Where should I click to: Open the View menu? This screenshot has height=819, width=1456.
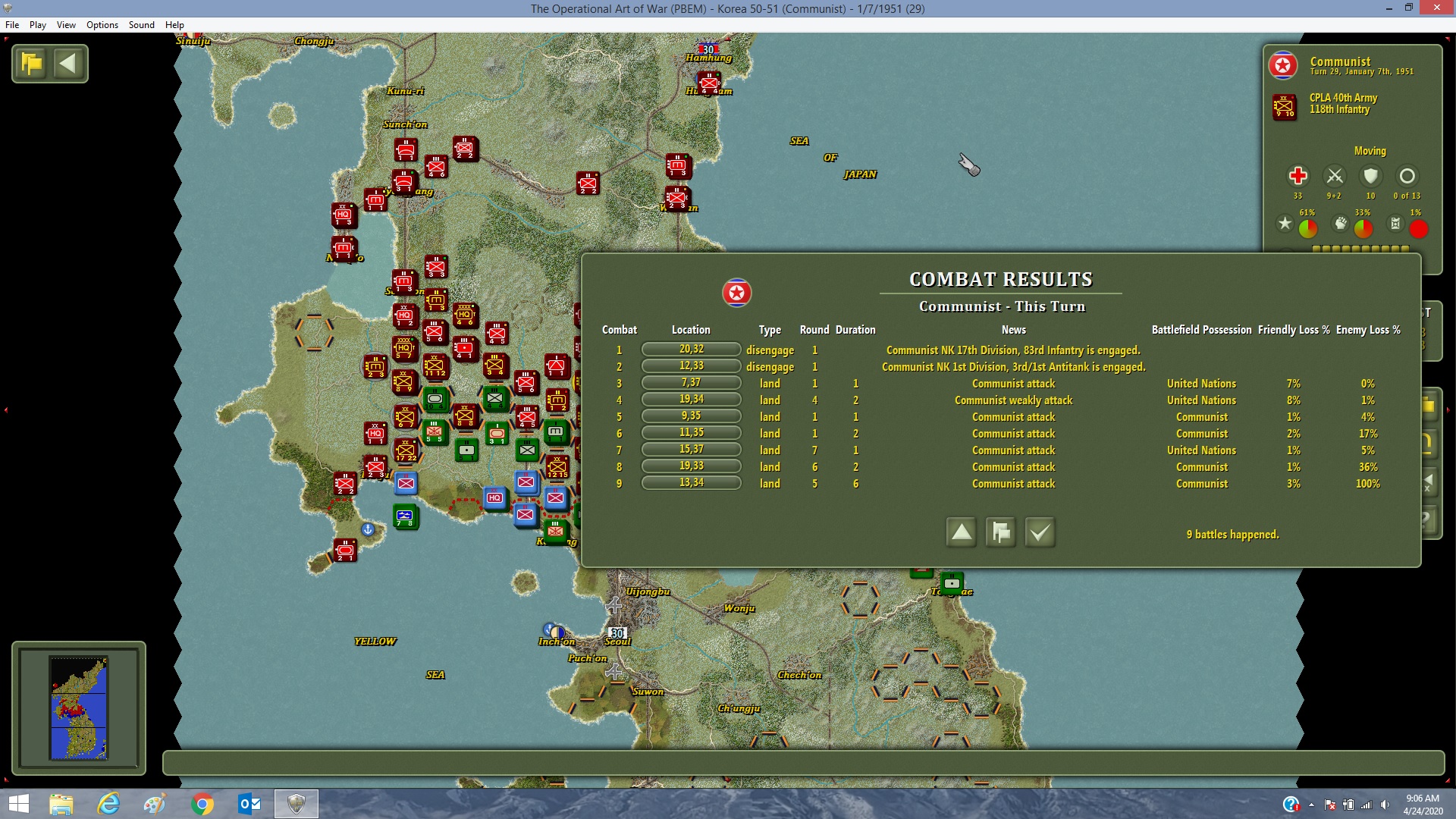66,25
